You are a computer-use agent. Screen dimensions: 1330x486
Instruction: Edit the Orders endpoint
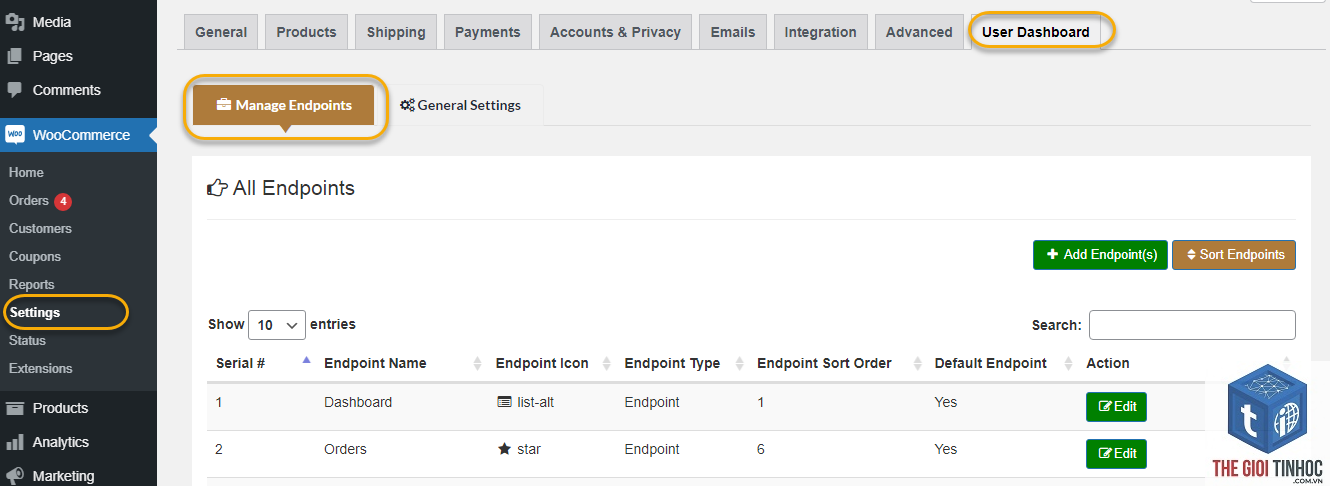1116,453
